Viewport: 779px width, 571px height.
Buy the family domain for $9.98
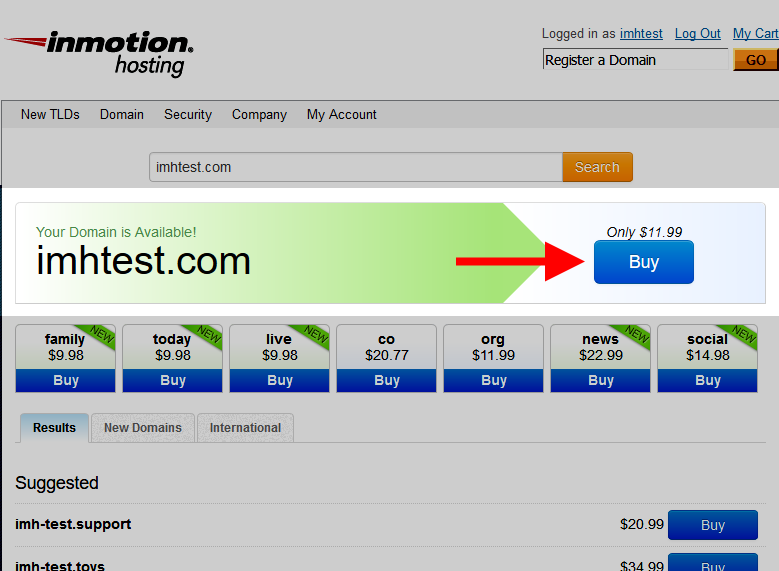pos(66,380)
